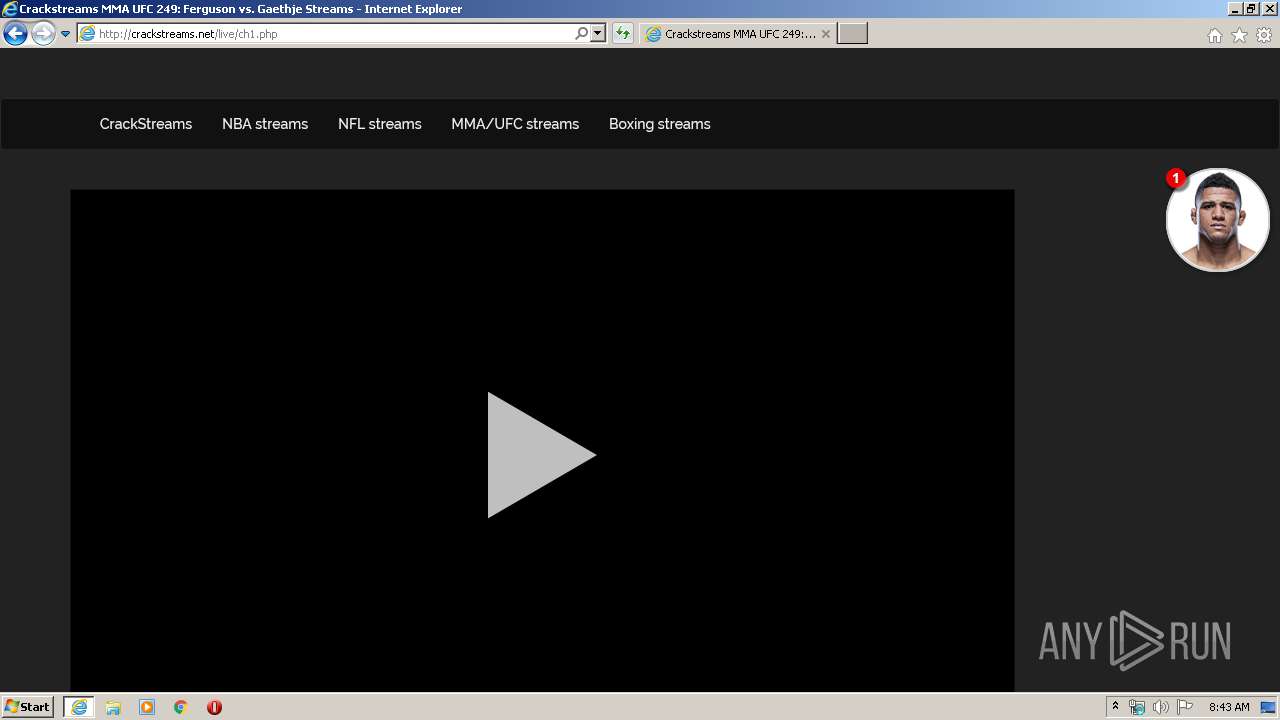Expand the address bar autocomplete dropdown
This screenshot has width=1280, height=720.
[598, 34]
